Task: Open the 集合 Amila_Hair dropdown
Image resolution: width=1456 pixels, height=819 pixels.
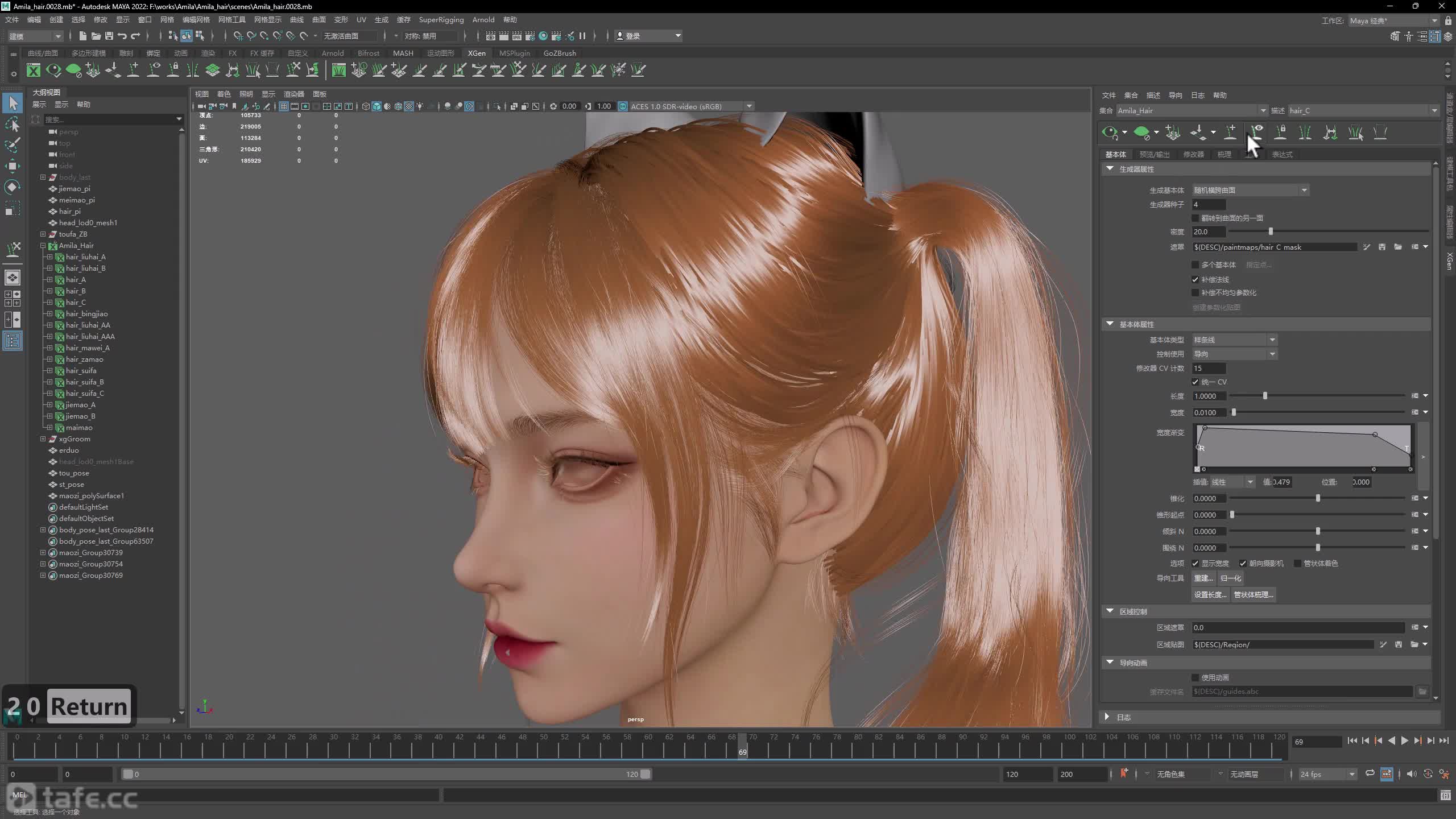Action: click(x=1192, y=111)
